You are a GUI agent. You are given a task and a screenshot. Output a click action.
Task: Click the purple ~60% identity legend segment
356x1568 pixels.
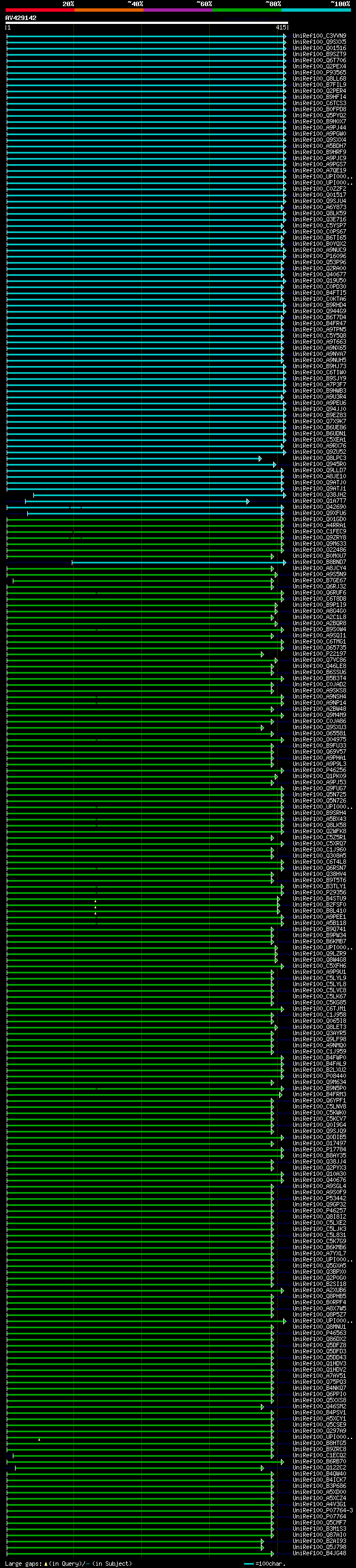point(177,11)
